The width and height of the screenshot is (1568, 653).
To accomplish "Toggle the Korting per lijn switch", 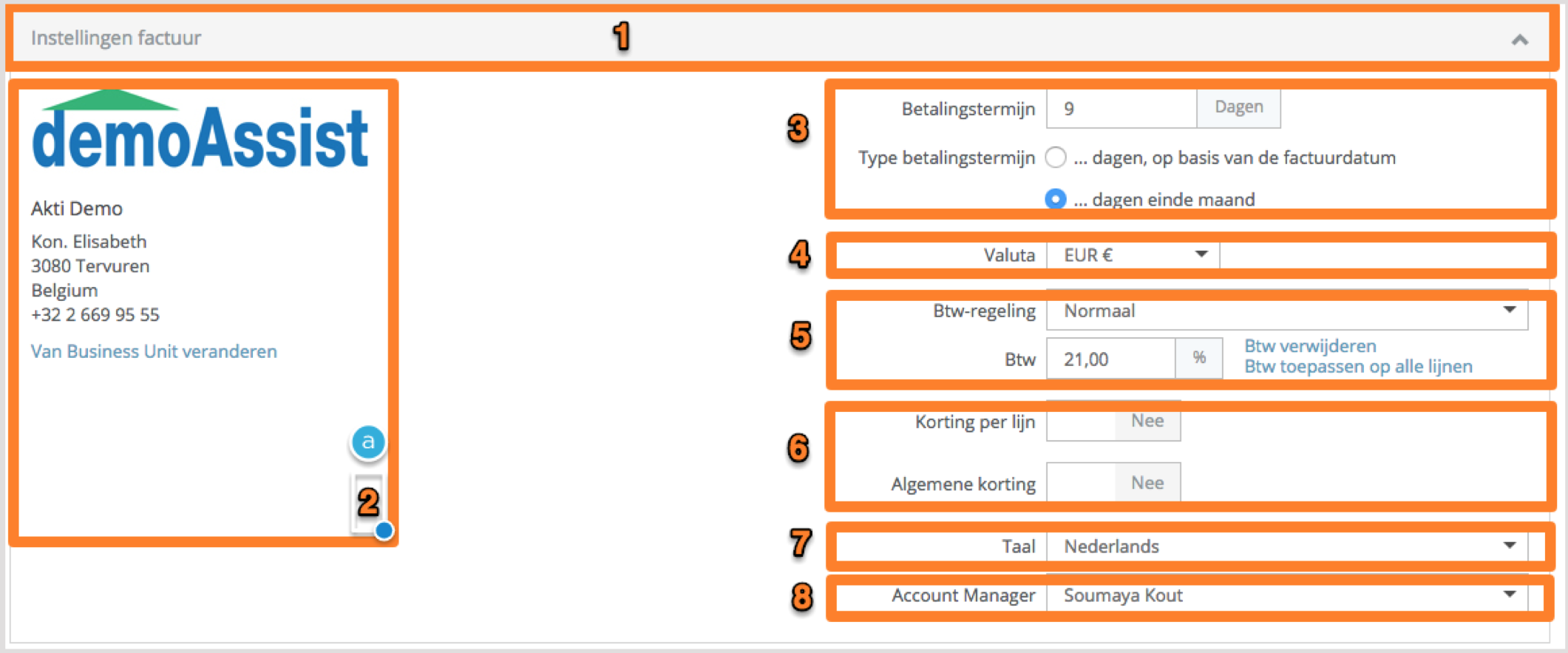I will click(x=1113, y=421).
